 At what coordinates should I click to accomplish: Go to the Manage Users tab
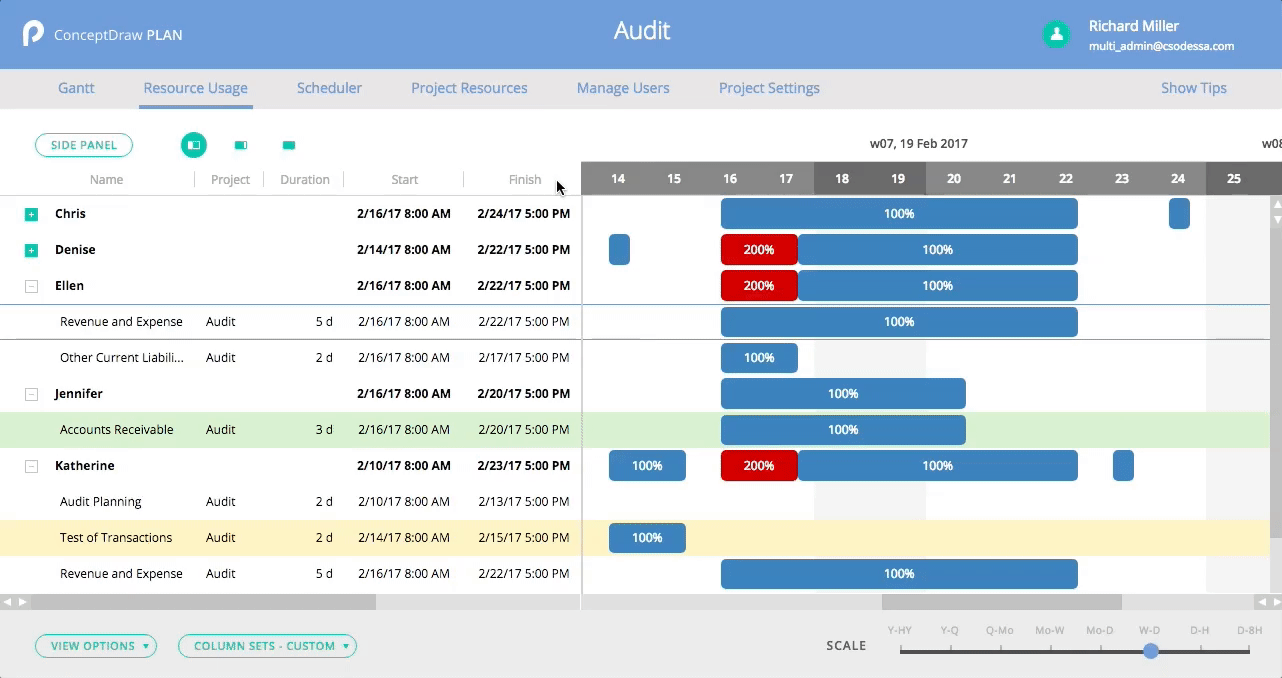623,88
